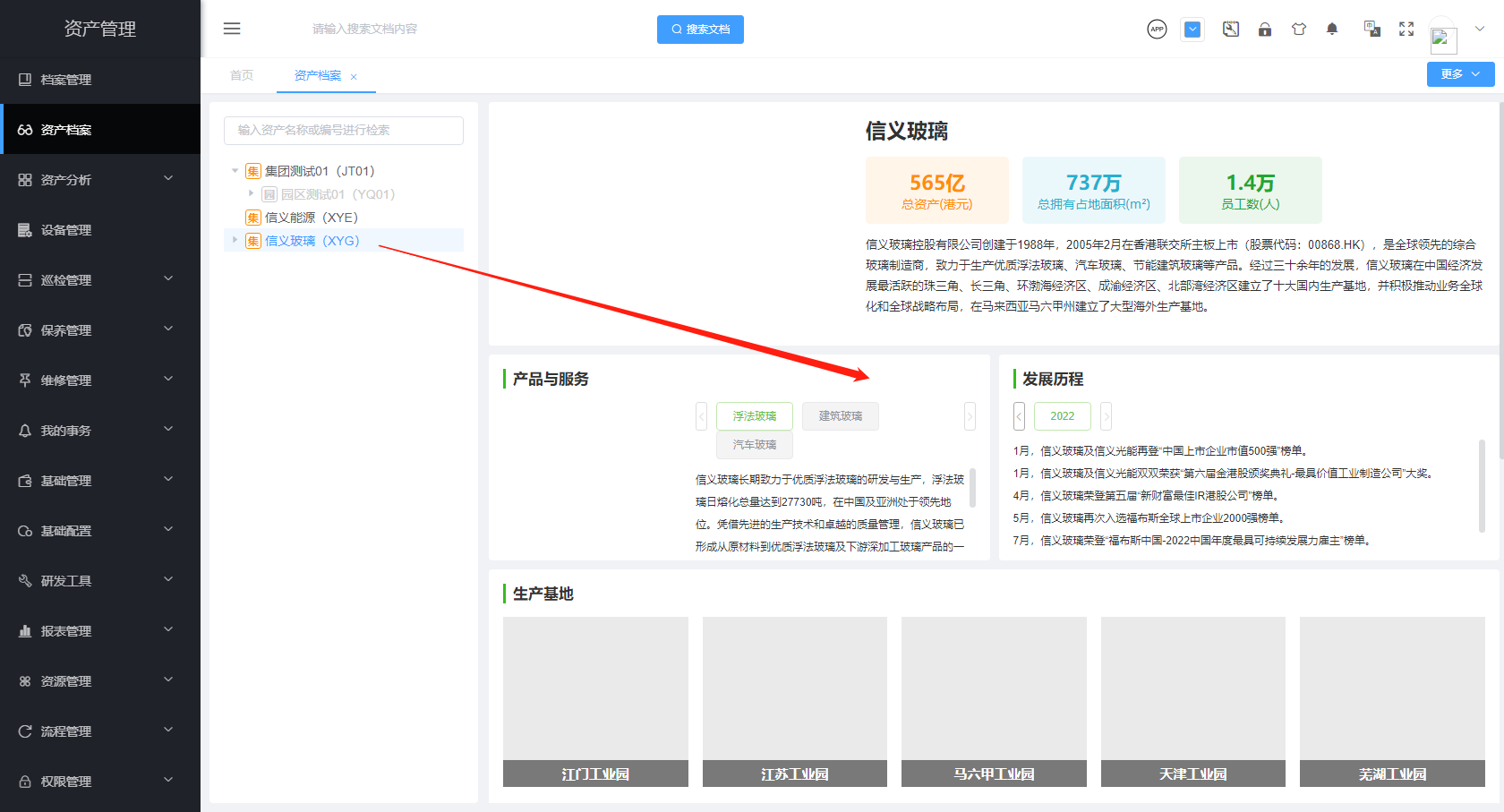Click the 巡检管理 icon in sidebar
Viewport: 1504px width, 812px height.
[25, 280]
